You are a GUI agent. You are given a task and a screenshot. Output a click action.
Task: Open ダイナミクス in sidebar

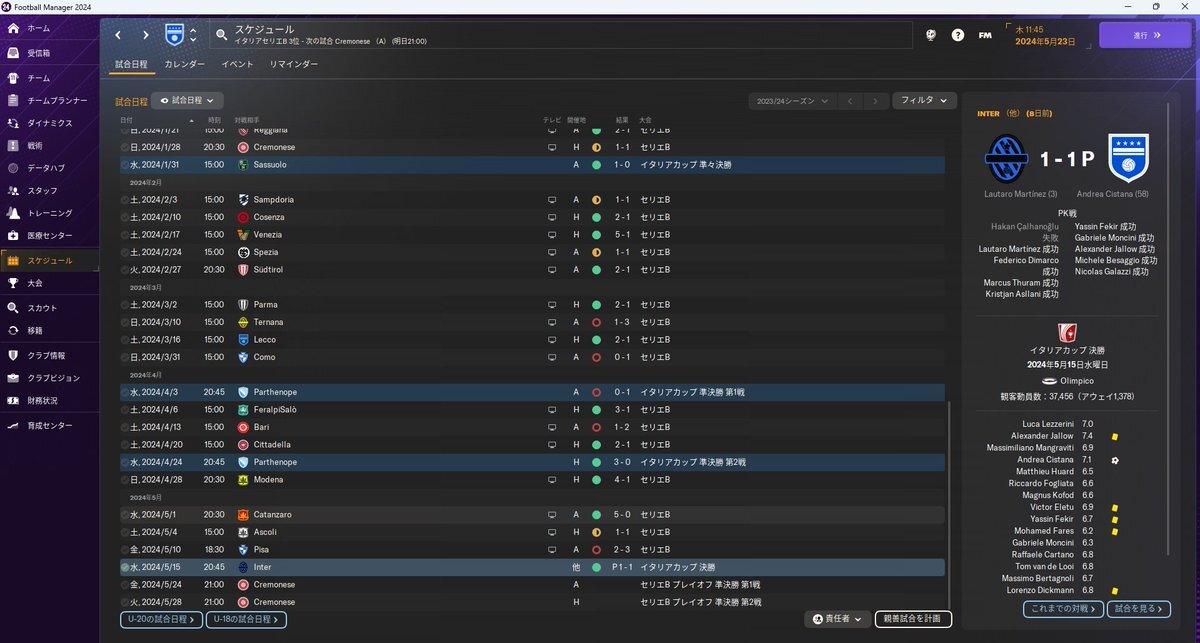pos(50,123)
